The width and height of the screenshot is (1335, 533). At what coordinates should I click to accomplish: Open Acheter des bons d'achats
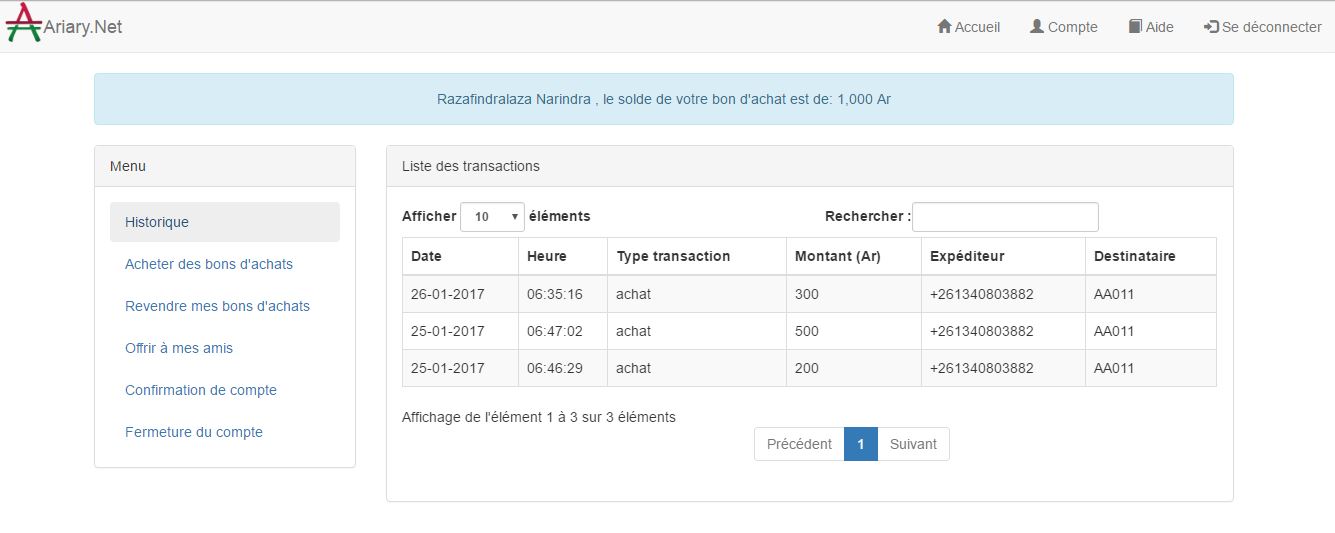click(209, 264)
